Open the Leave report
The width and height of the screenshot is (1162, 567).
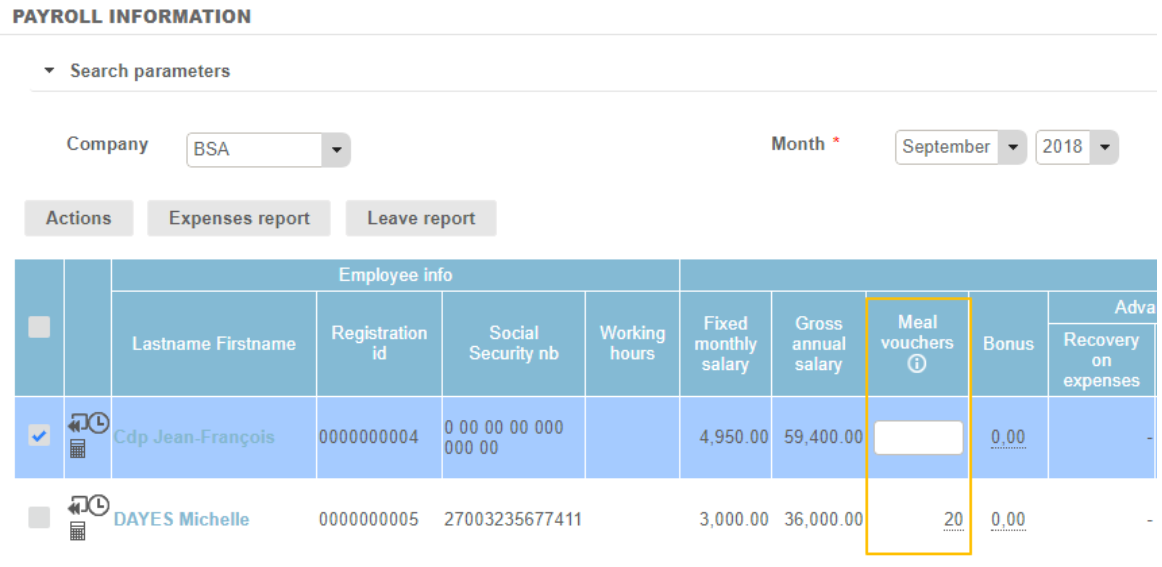(421, 218)
